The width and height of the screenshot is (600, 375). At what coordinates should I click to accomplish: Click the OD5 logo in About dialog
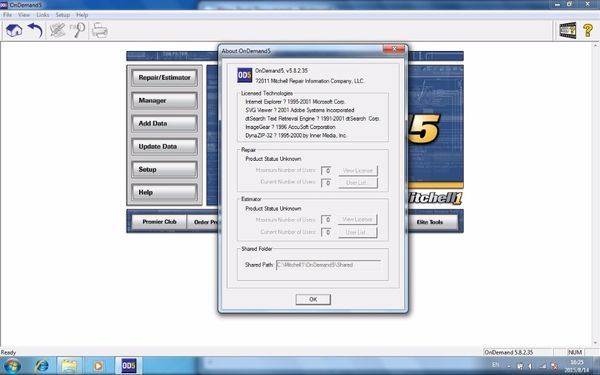(x=245, y=75)
